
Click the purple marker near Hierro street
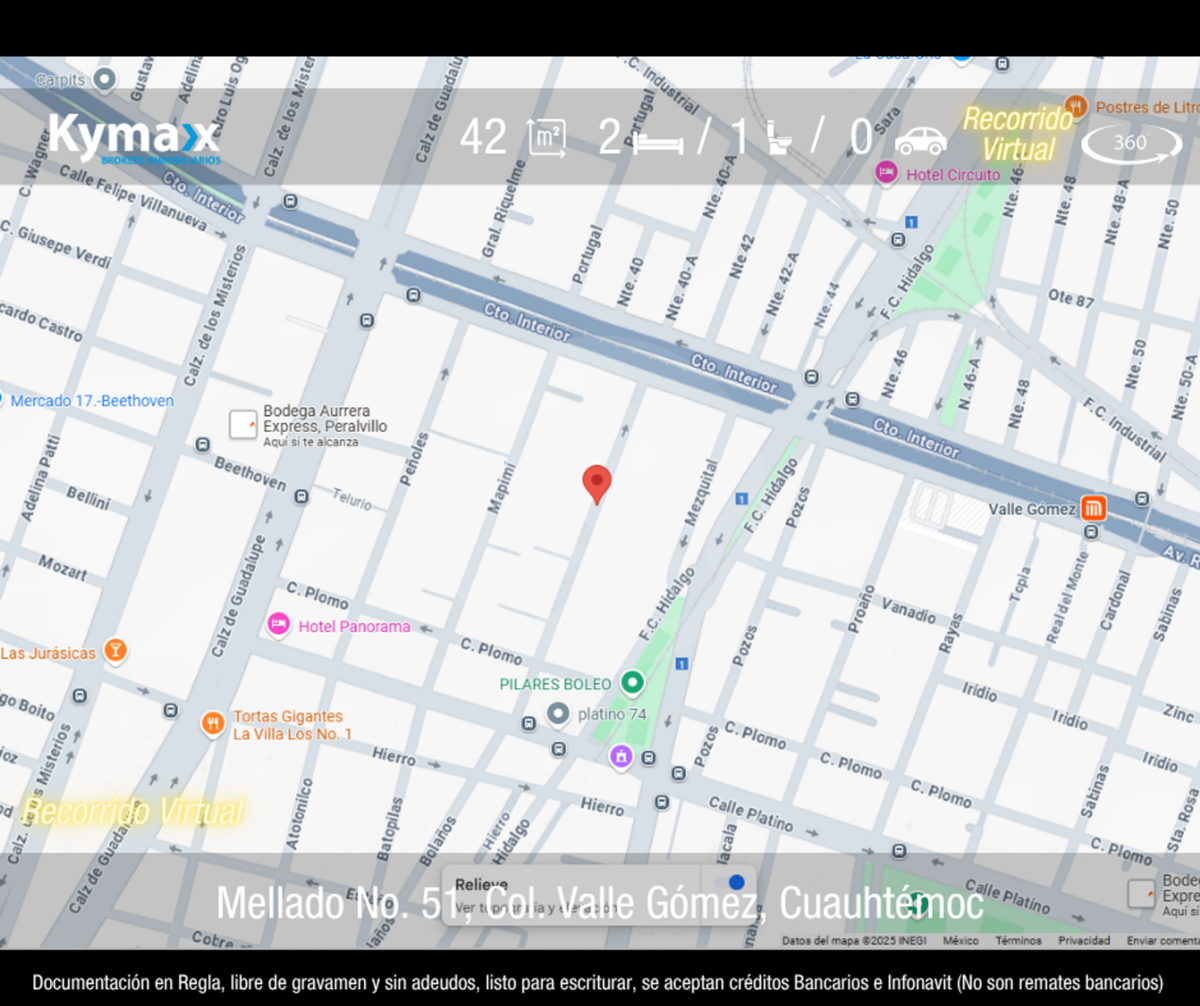(621, 756)
